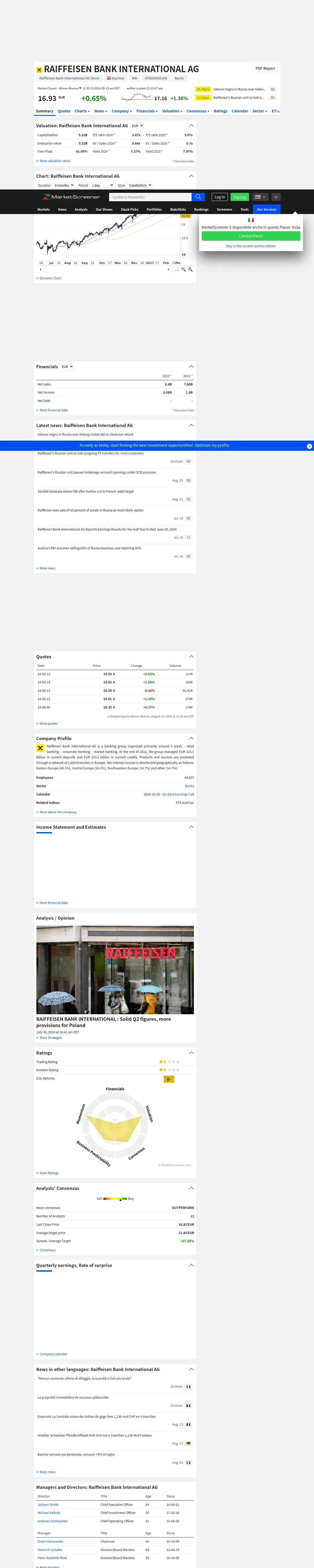This screenshot has height=1568, width=314.
Task: Click the market pulse icon in the header
Action: (276, 197)
